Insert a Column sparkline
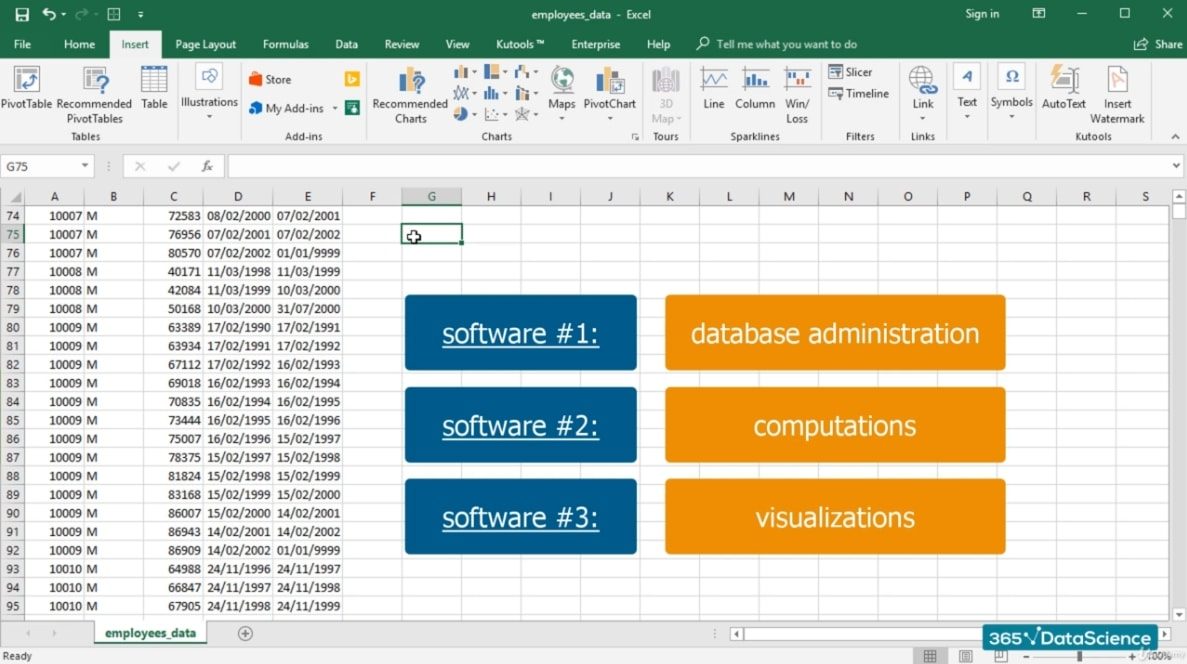The image size is (1187, 664). click(x=755, y=88)
